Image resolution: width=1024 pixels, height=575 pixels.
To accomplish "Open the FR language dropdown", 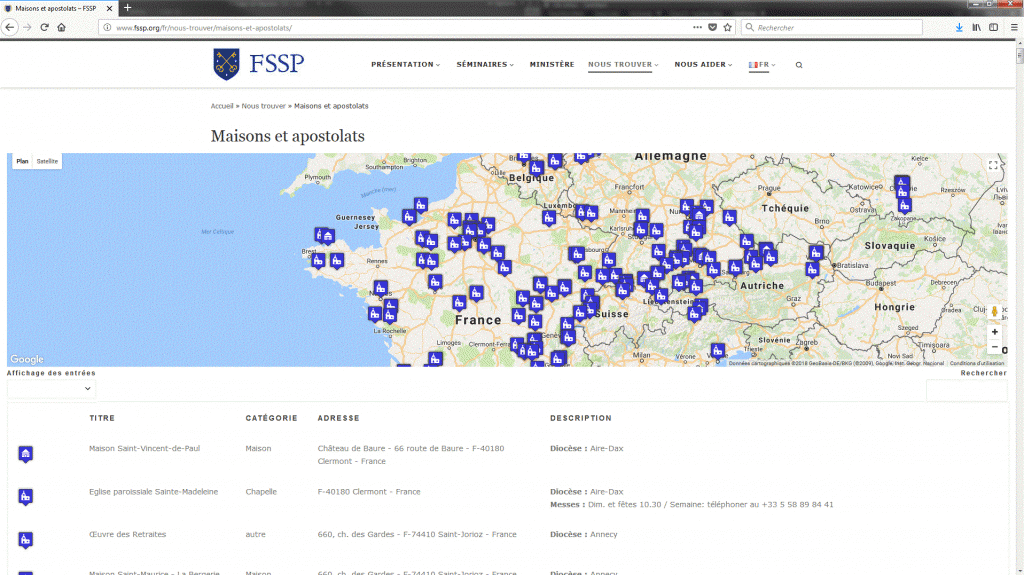I will tap(762, 65).
